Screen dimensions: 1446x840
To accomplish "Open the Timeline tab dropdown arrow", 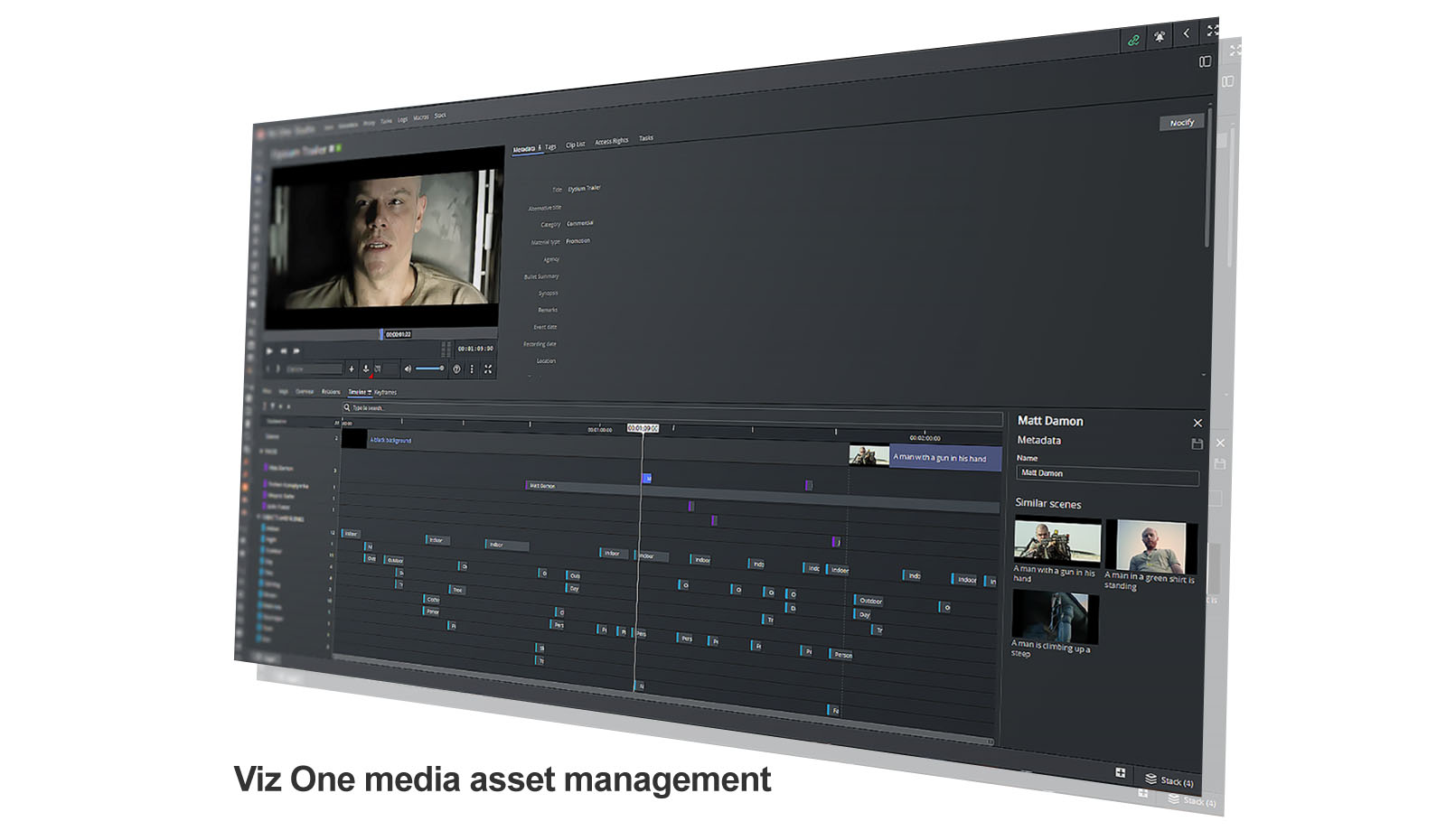I will tap(370, 392).
